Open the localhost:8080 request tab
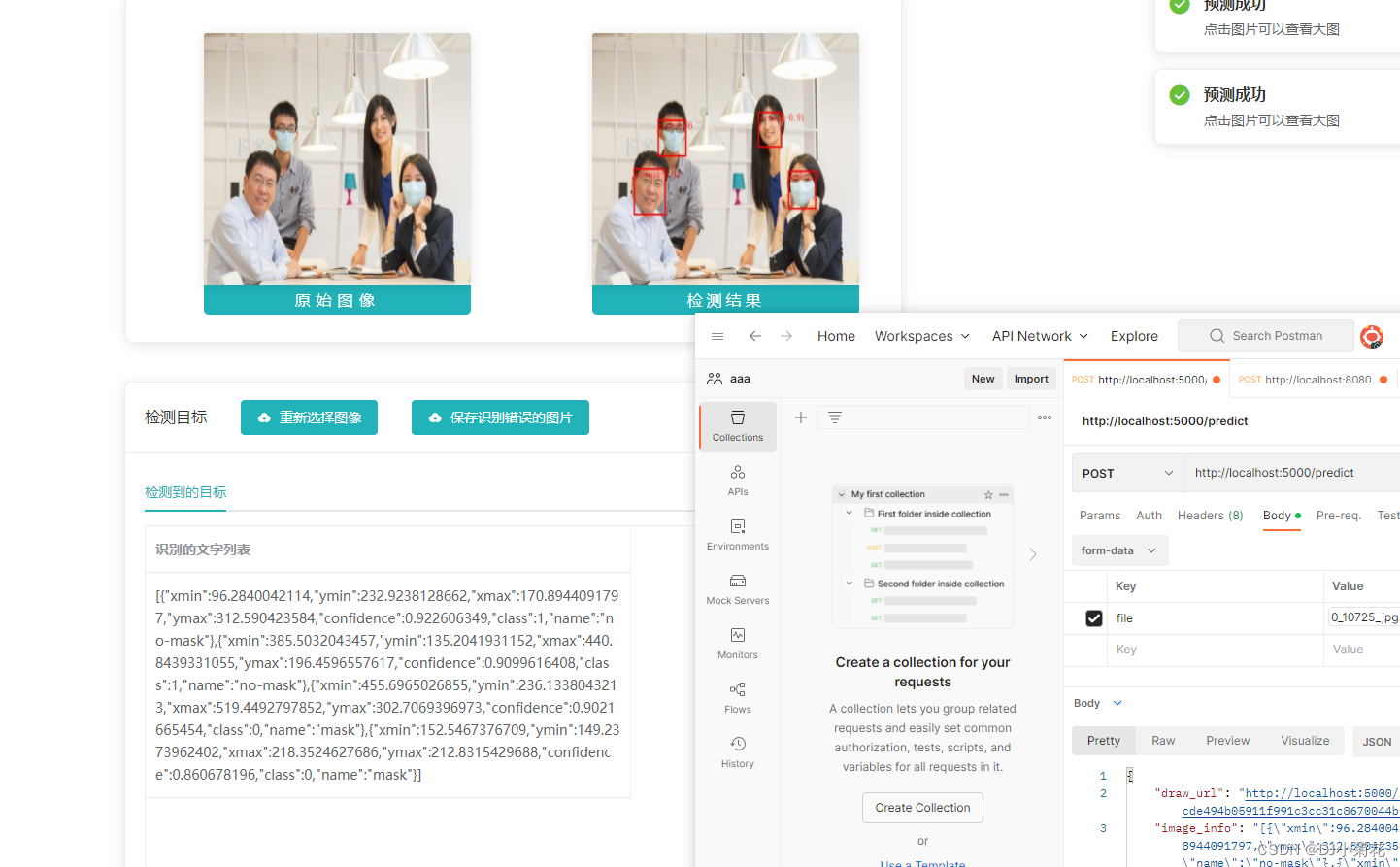This screenshot has width=1400, height=867. (1314, 380)
